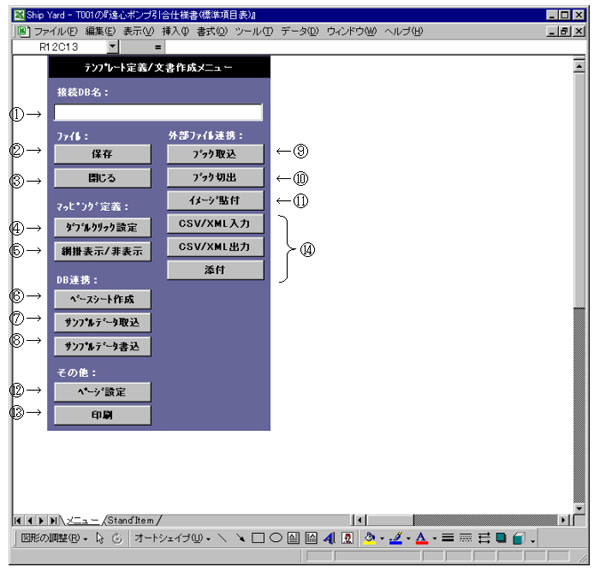600x573 pixels.
Task: Click the Font Color 'A' icon
Action: pos(421,538)
